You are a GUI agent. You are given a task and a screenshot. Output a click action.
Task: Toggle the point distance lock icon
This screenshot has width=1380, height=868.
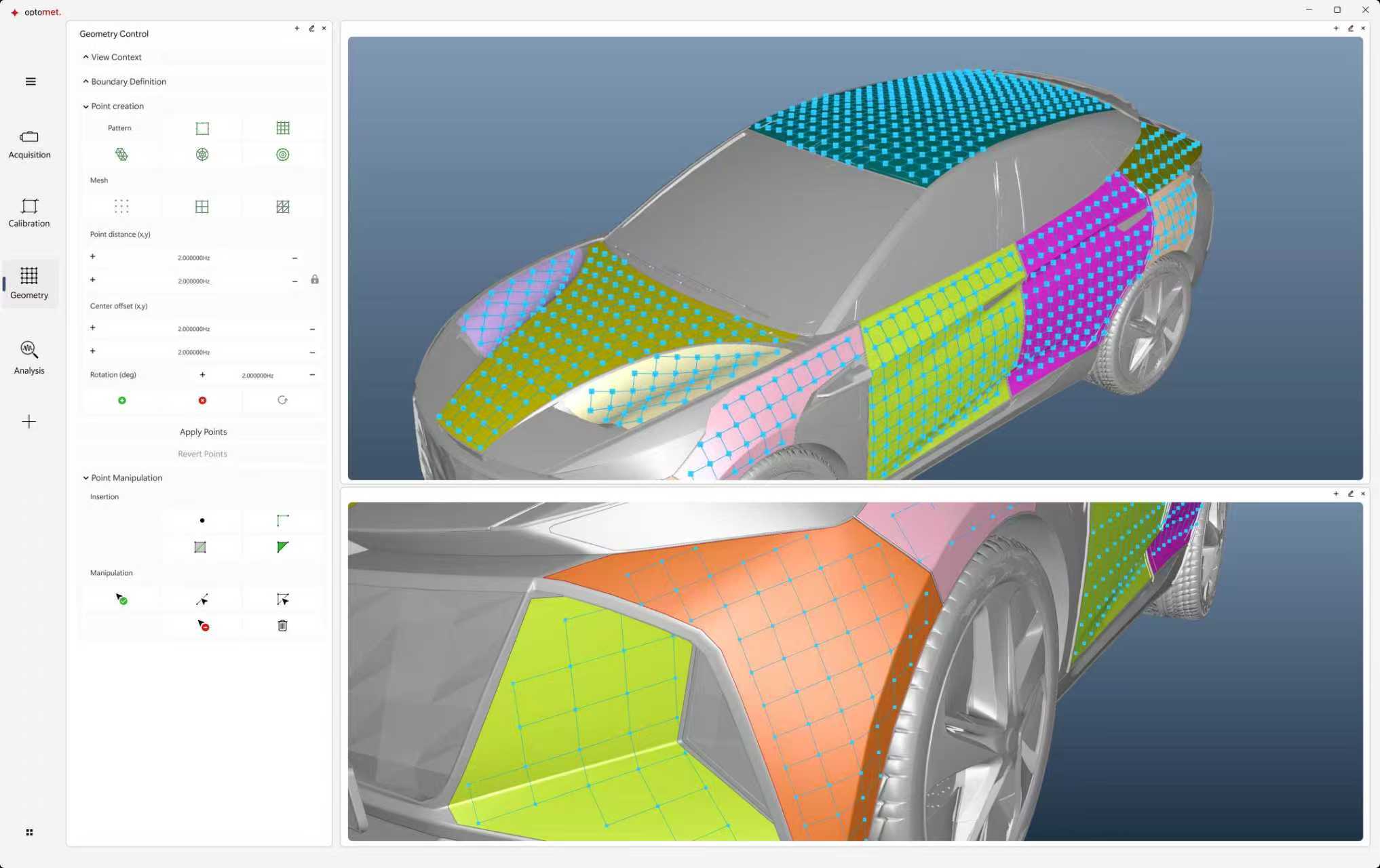pos(315,279)
